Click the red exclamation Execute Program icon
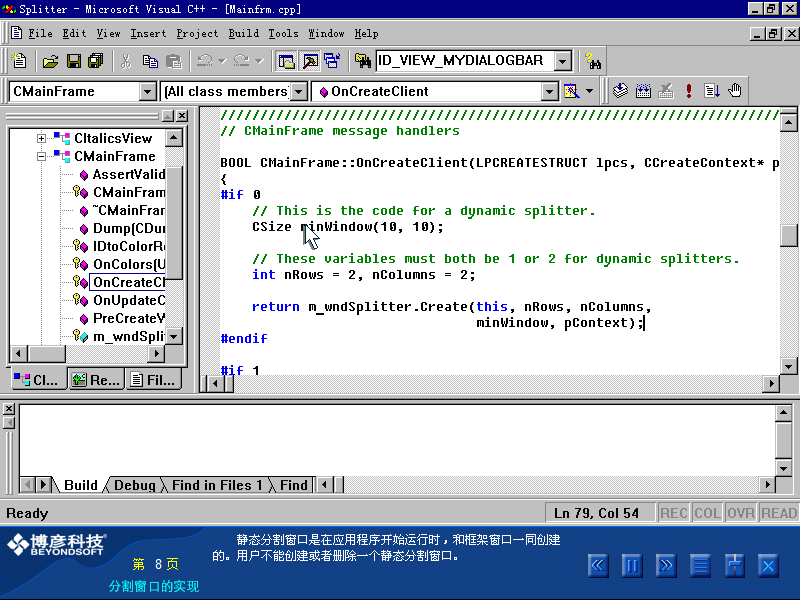This screenshot has height=600, width=800. 689,91
